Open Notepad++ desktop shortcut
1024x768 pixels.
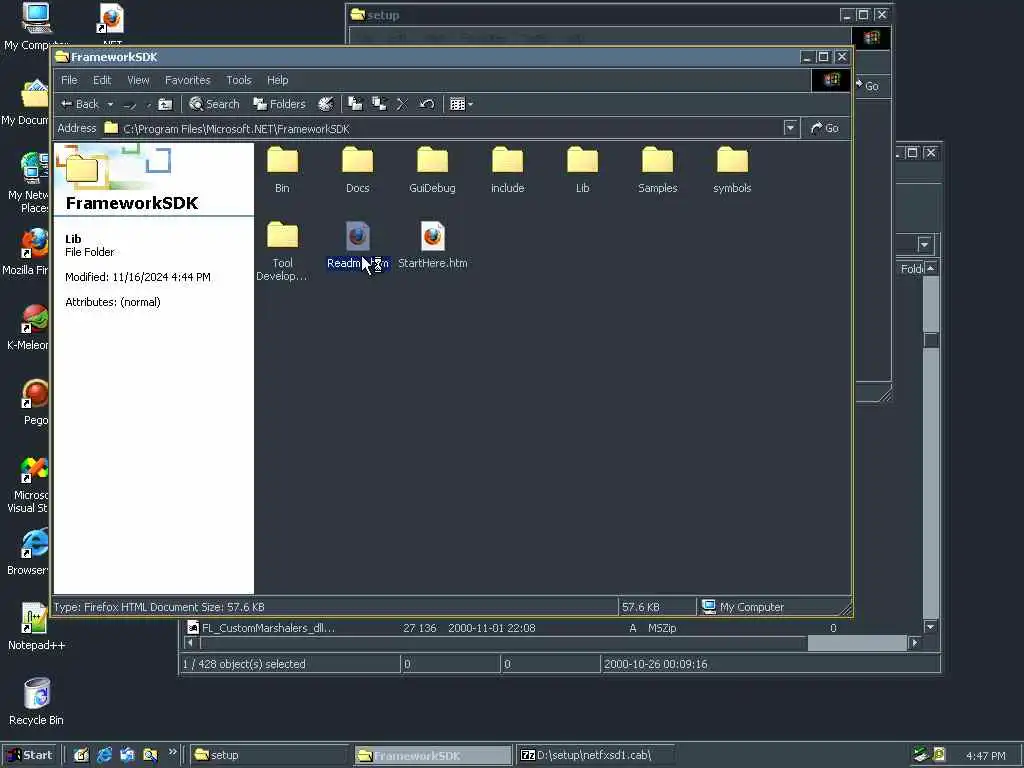pyautogui.click(x=36, y=626)
